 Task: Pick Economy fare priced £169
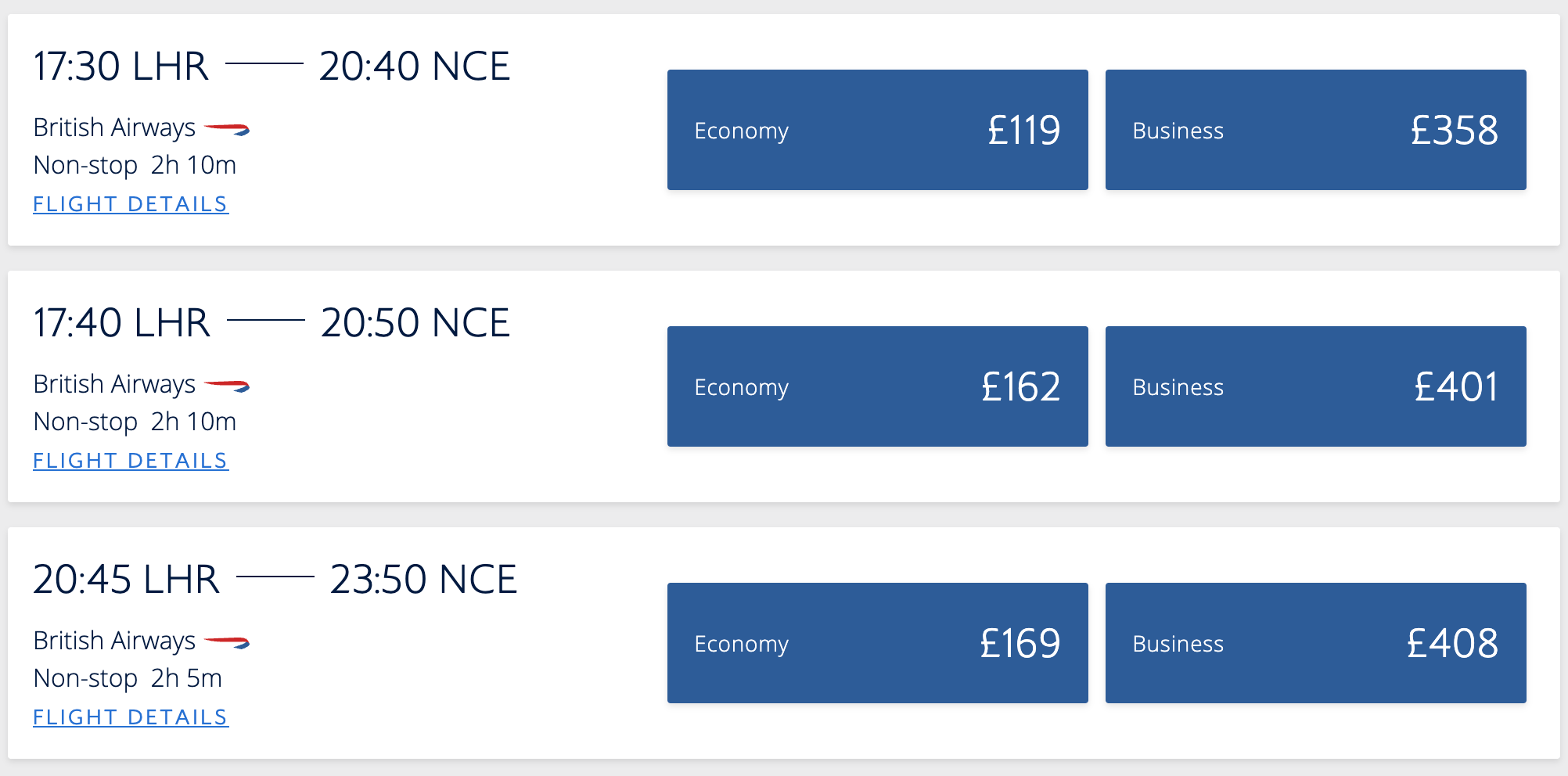pos(877,643)
